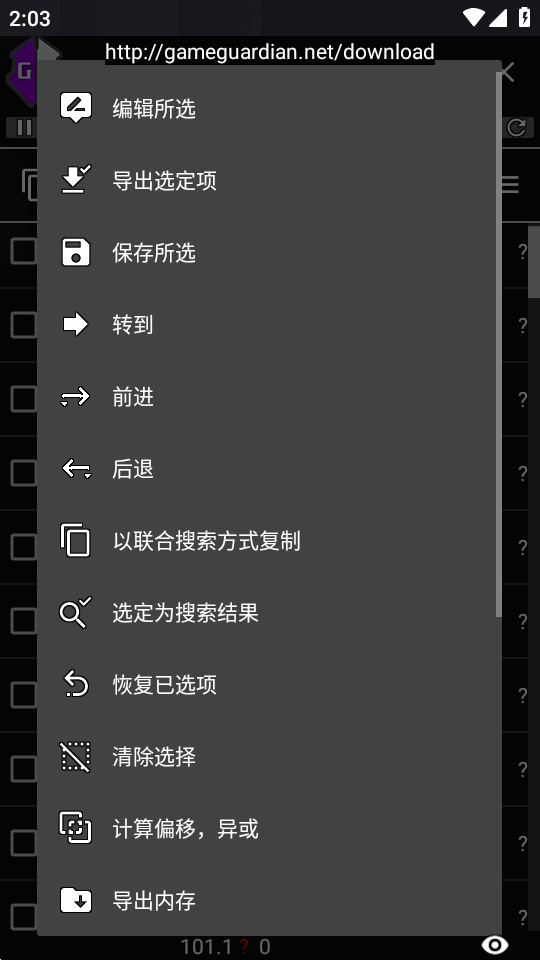Click the forward (前进) arrow icon
This screenshot has width=540, height=960.
click(76, 397)
